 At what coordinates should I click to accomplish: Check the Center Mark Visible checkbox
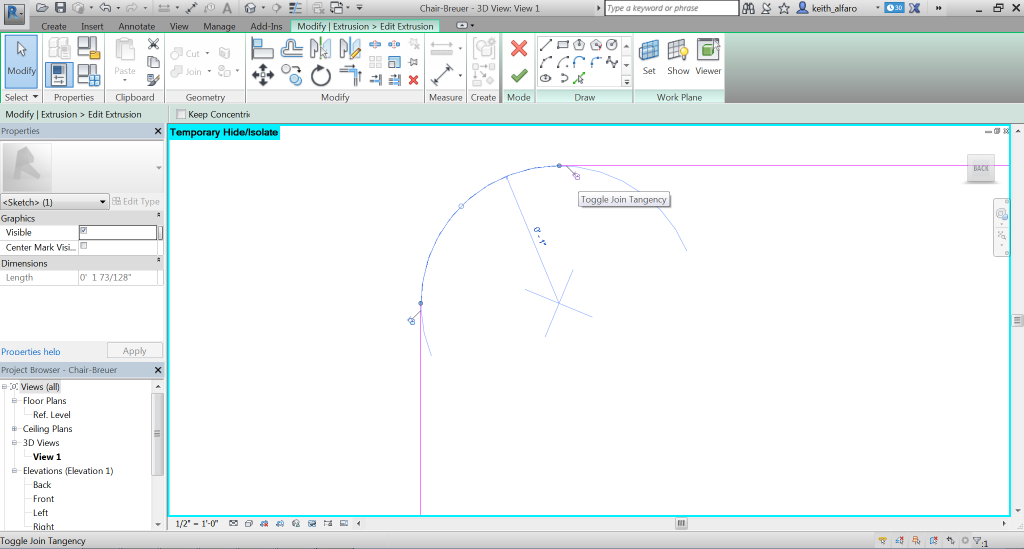click(84, 246)
